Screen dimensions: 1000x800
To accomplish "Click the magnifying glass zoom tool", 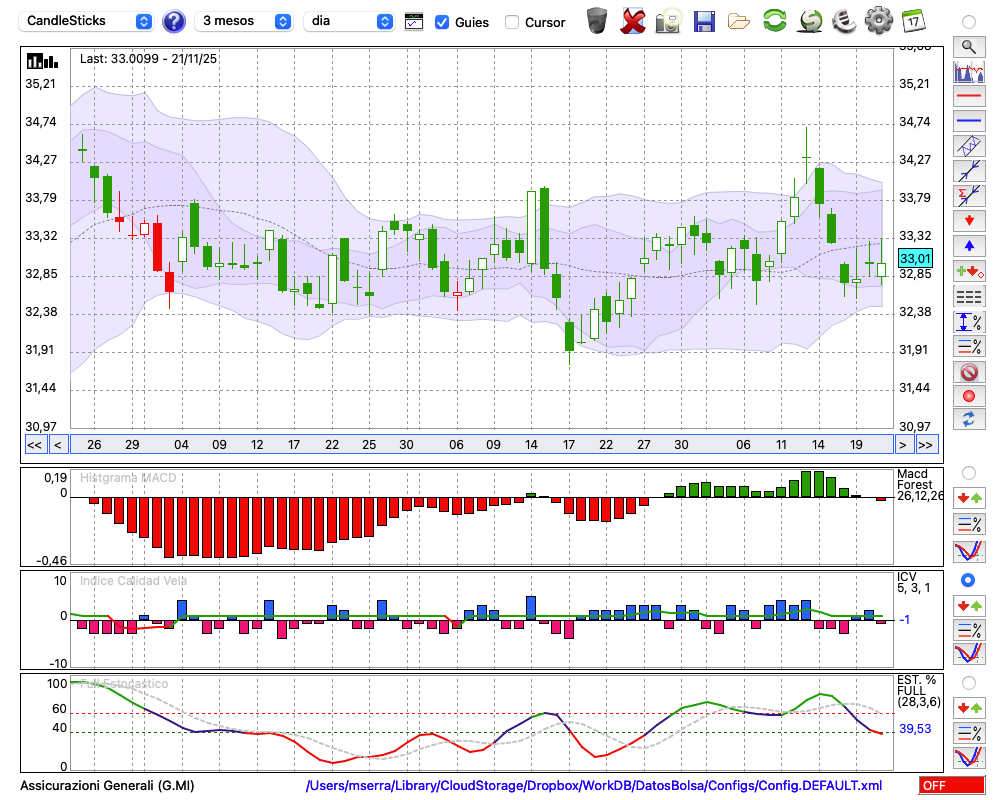I will pyautogui.click(x=968, y=46).
